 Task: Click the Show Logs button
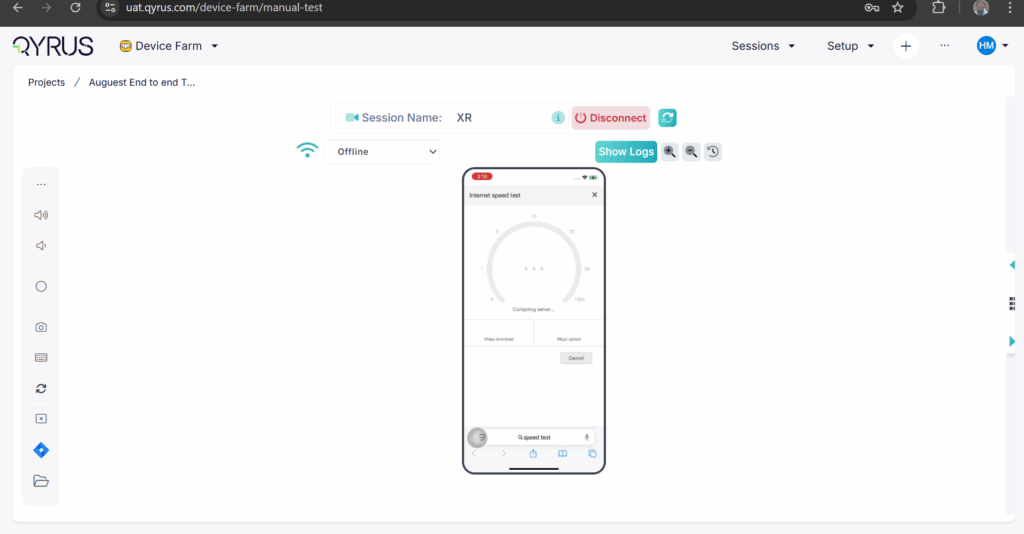point(626,152)
